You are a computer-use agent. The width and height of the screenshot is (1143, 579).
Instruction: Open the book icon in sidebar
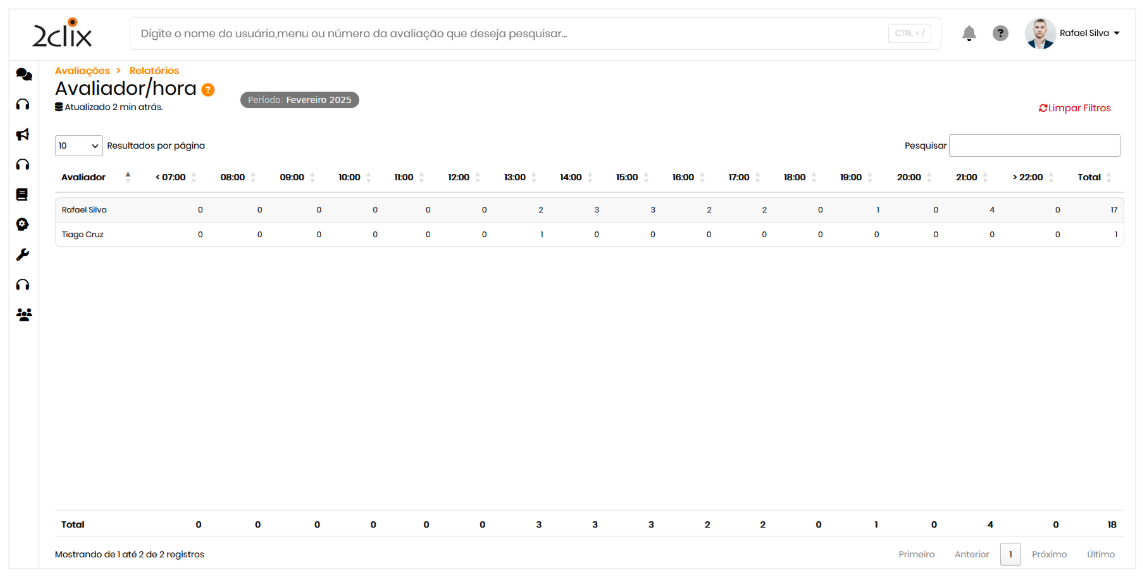pyautogui.click(x=23, y=194)
